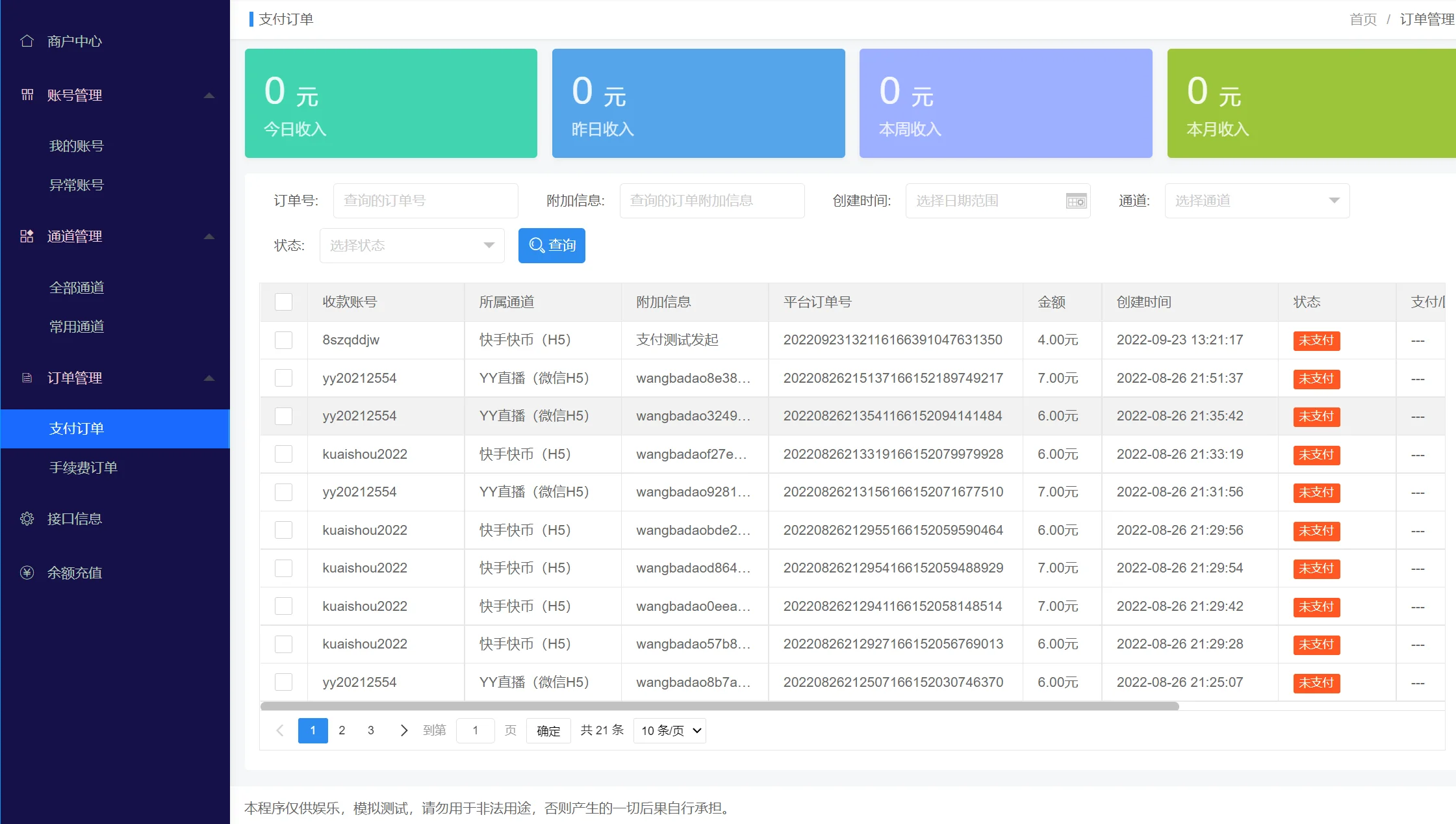Focus the 订单号 search input
1456x824 pixels.
coord(425,201)
